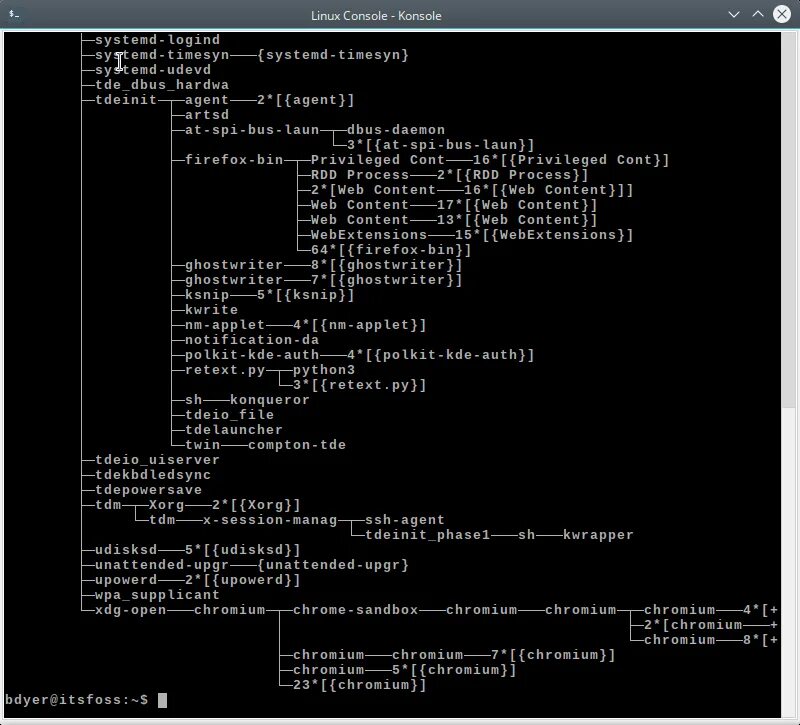Click the 'udisksd' process name

point(126,550)
